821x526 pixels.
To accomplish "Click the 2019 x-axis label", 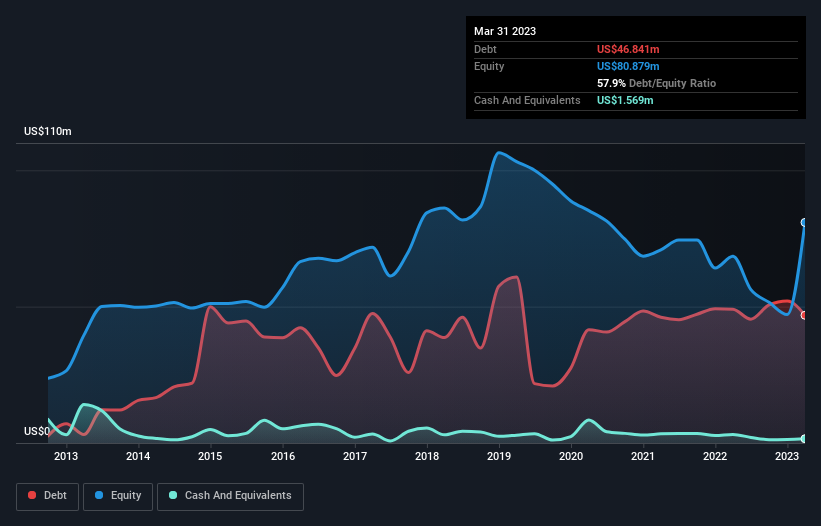I will point(499,456).
